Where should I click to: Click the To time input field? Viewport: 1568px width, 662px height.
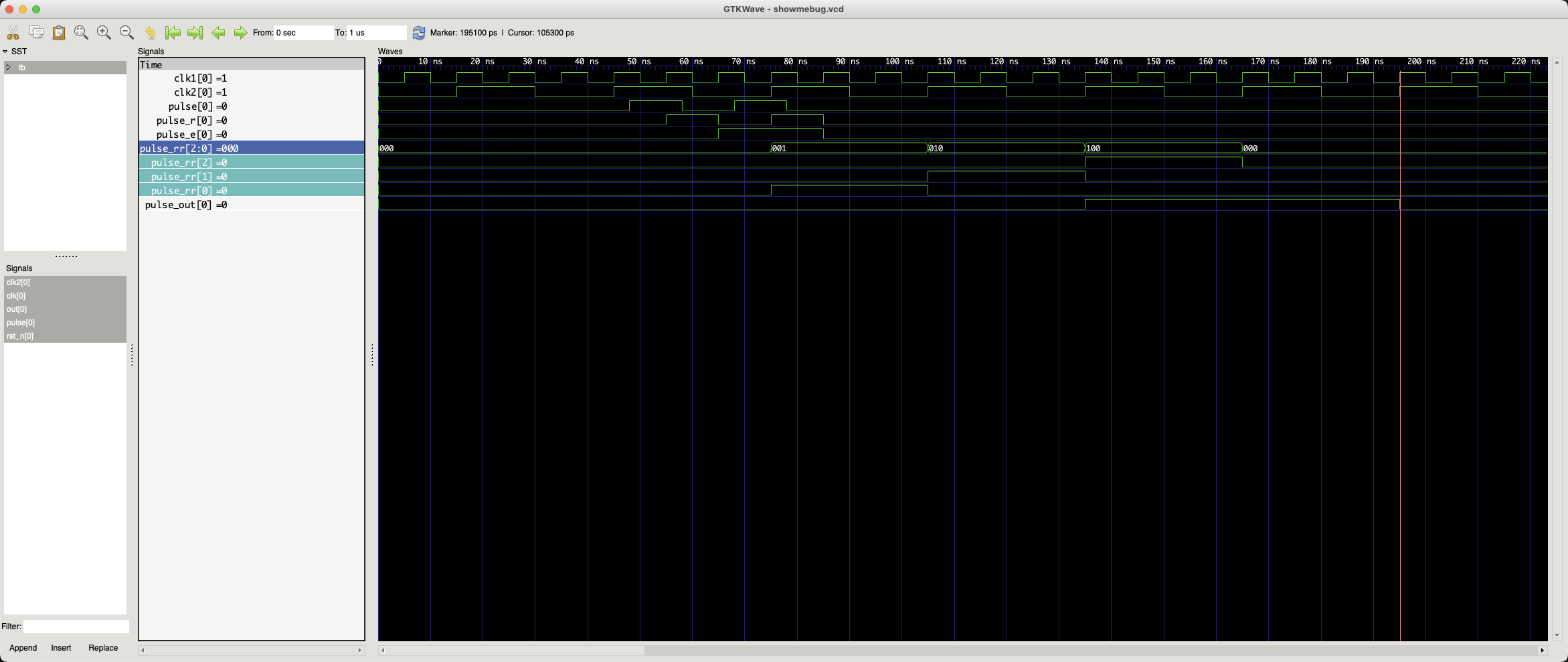point(377,32)
